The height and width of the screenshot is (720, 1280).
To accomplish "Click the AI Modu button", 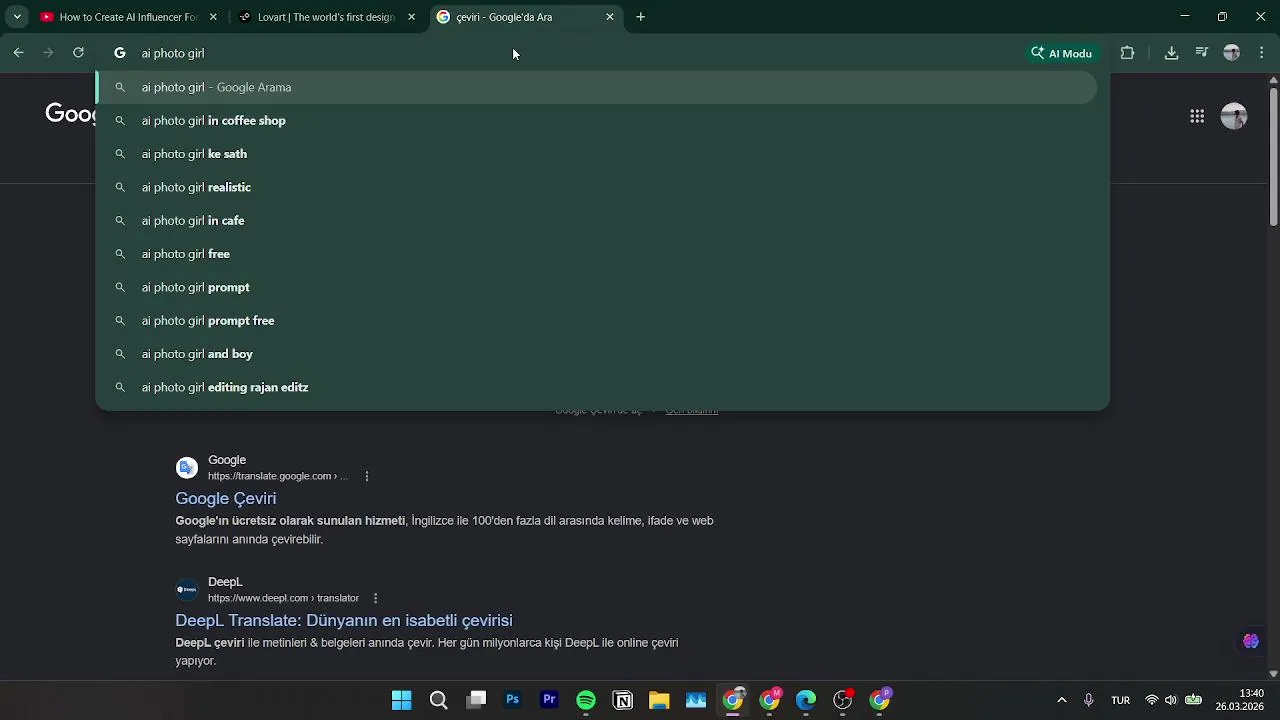I will click(x=1062, y=53).
